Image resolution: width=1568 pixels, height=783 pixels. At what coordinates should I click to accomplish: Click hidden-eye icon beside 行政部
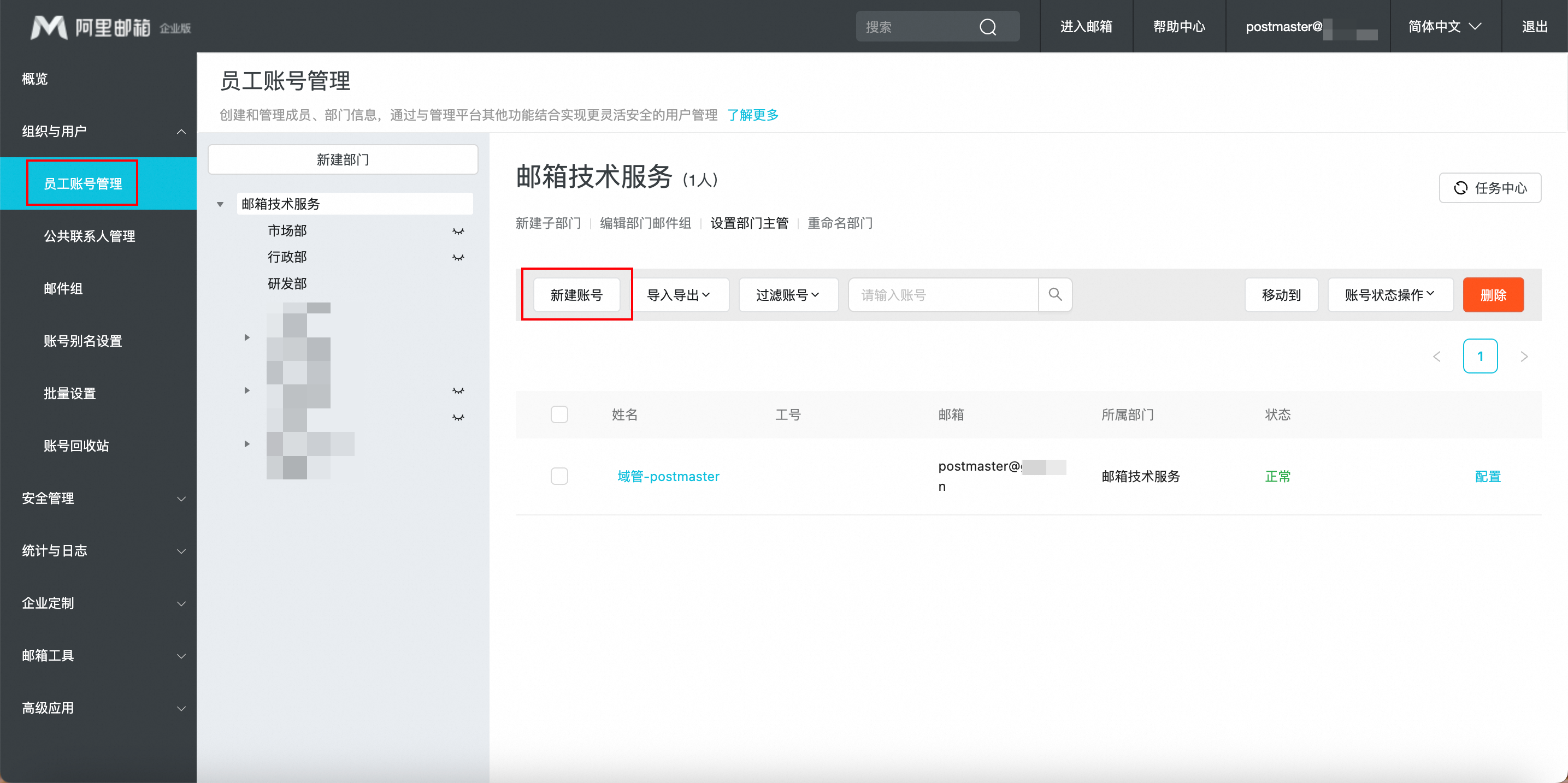[x=458, y=257]
